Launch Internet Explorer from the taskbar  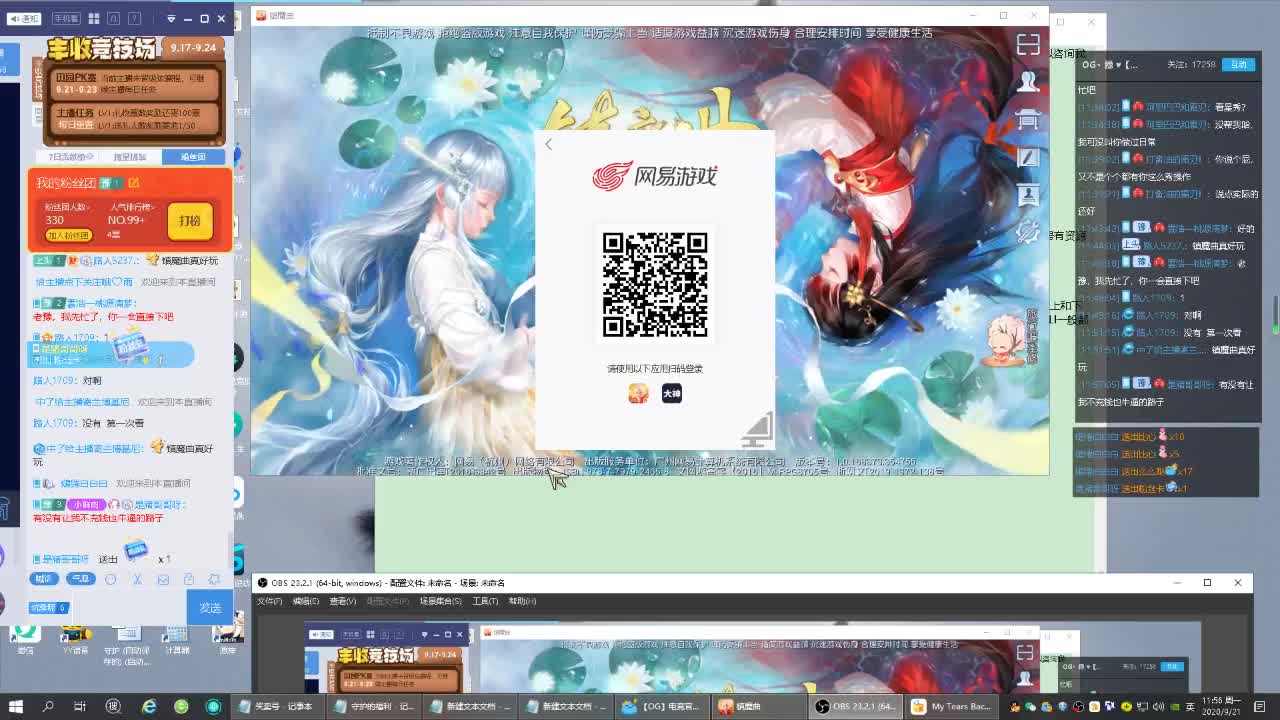pos(149,706)
